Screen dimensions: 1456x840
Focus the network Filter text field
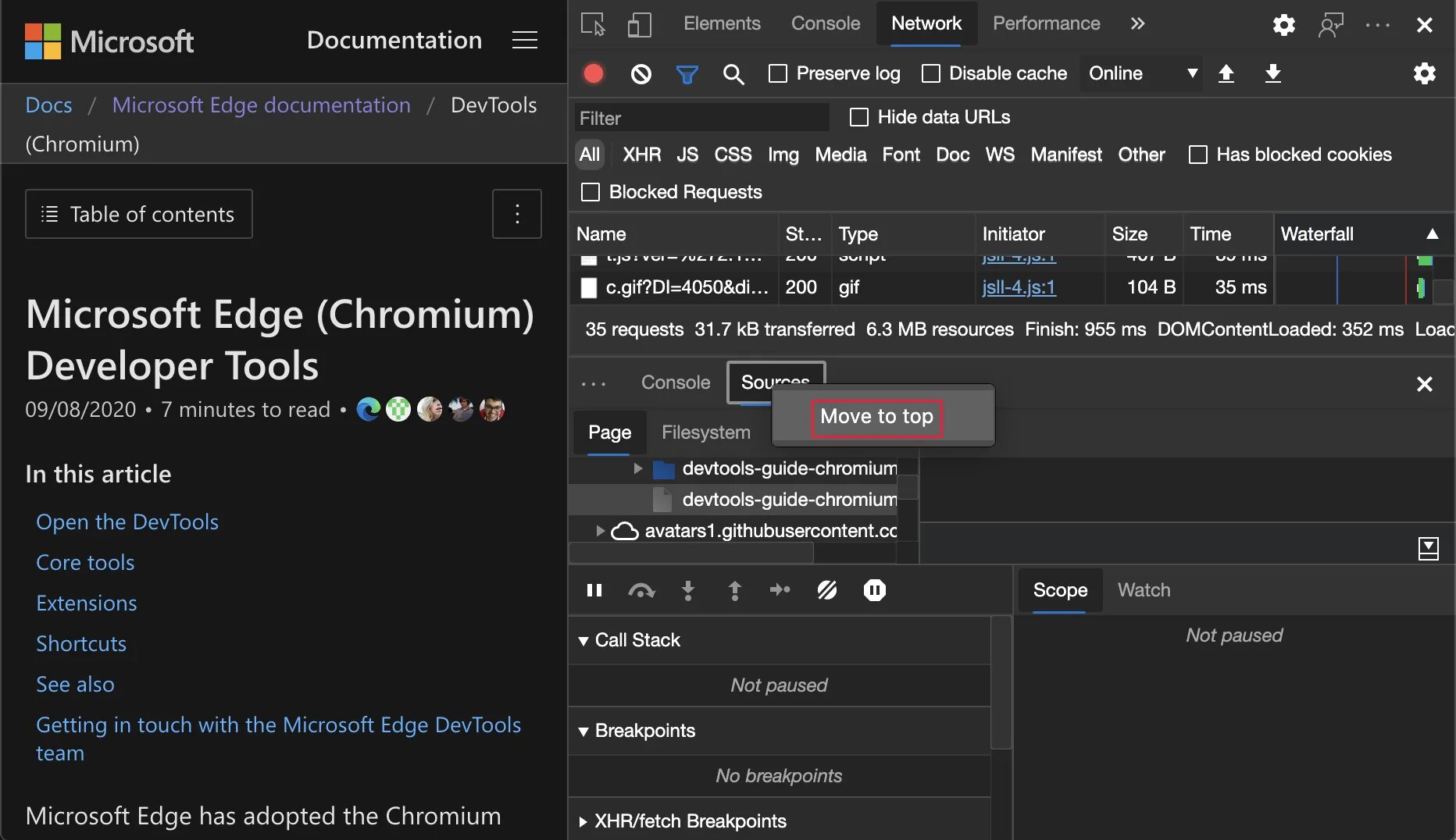tap(702, 118)
